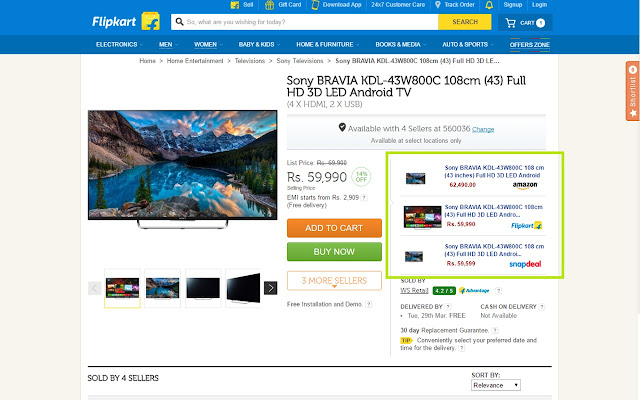The image size is (640, 400).
Task: Click the 4.2/5 seller rating badge
Action: point(444,291)
